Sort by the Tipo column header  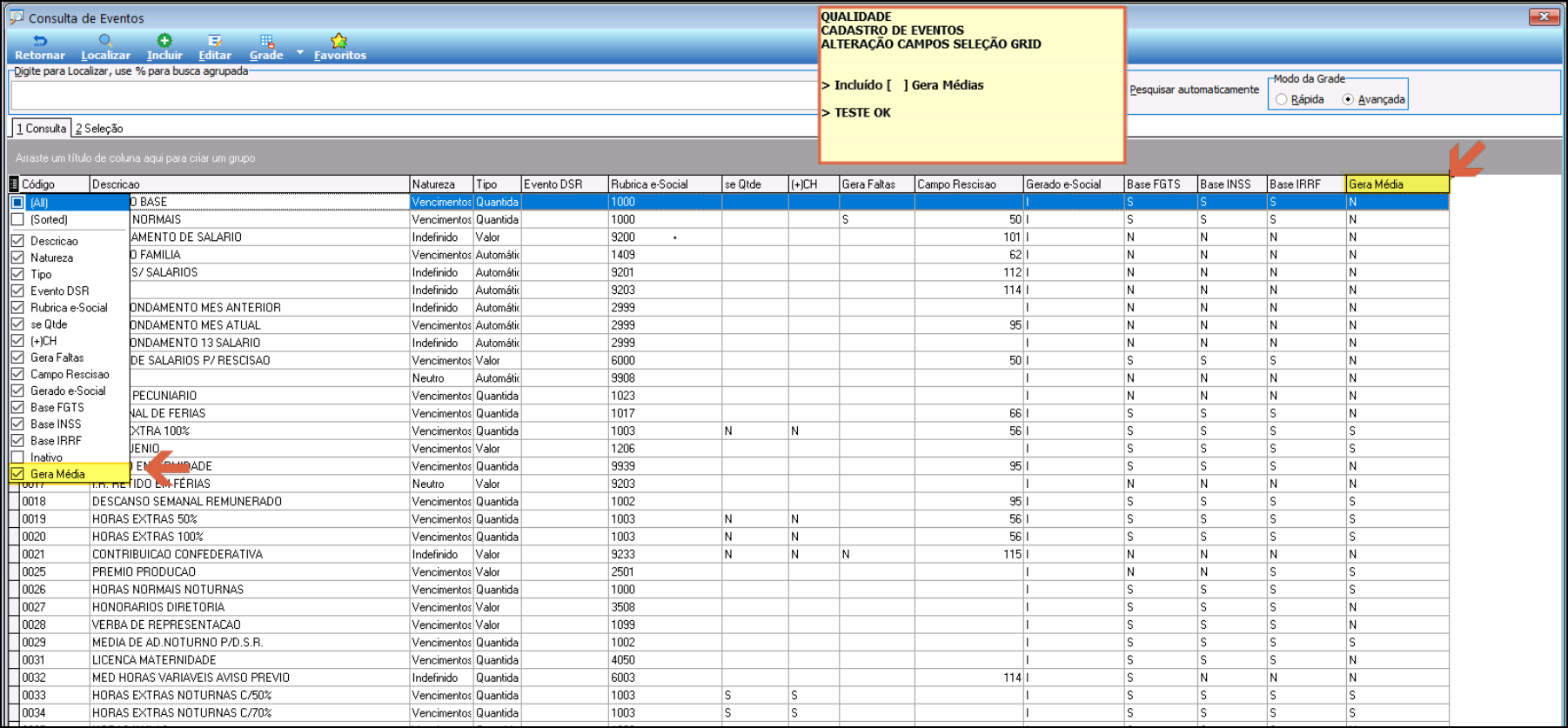pyautogui.click(x=497, y=184)
